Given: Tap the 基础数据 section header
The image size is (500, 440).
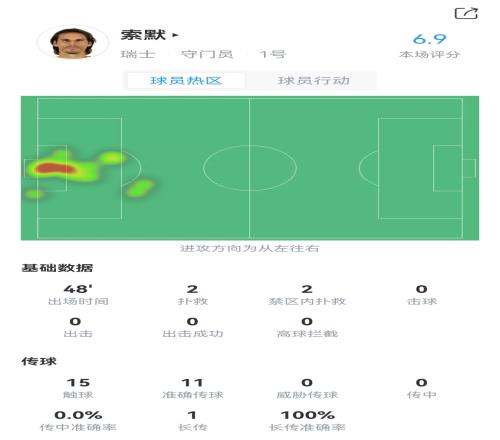Looking at the screenshot, I should 57,268.
